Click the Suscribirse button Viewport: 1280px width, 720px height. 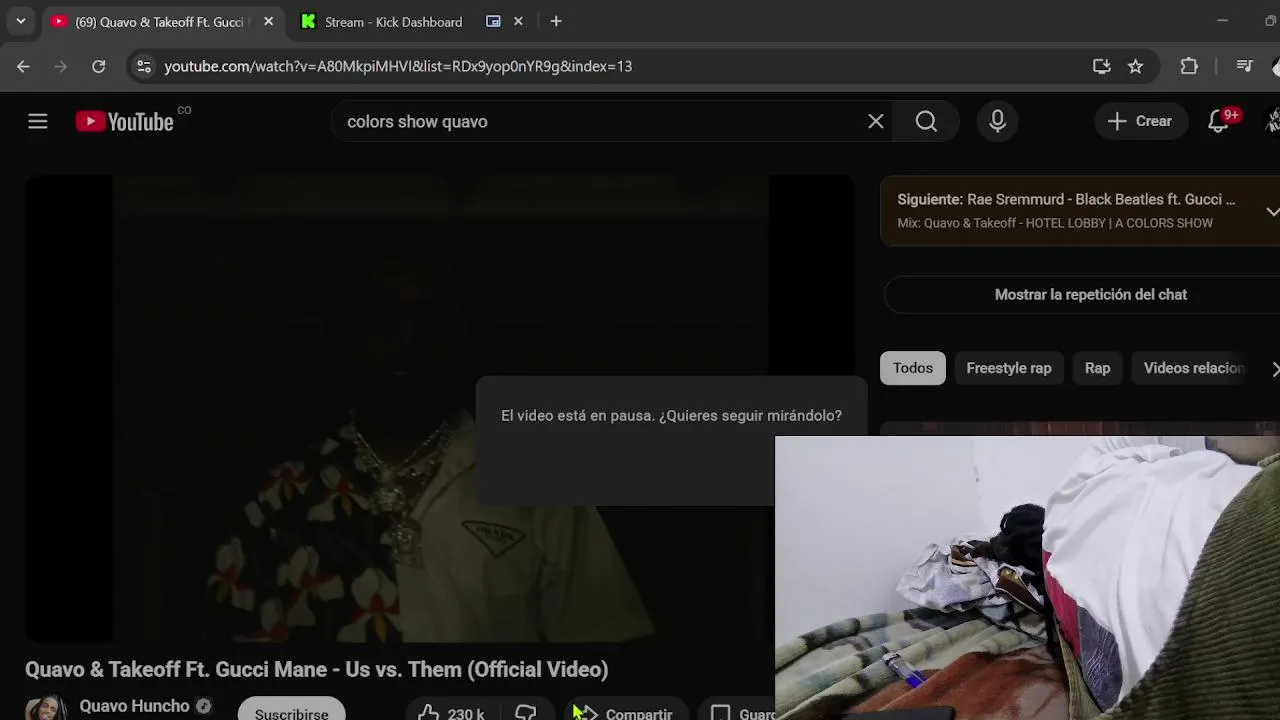tap(291, 709)
